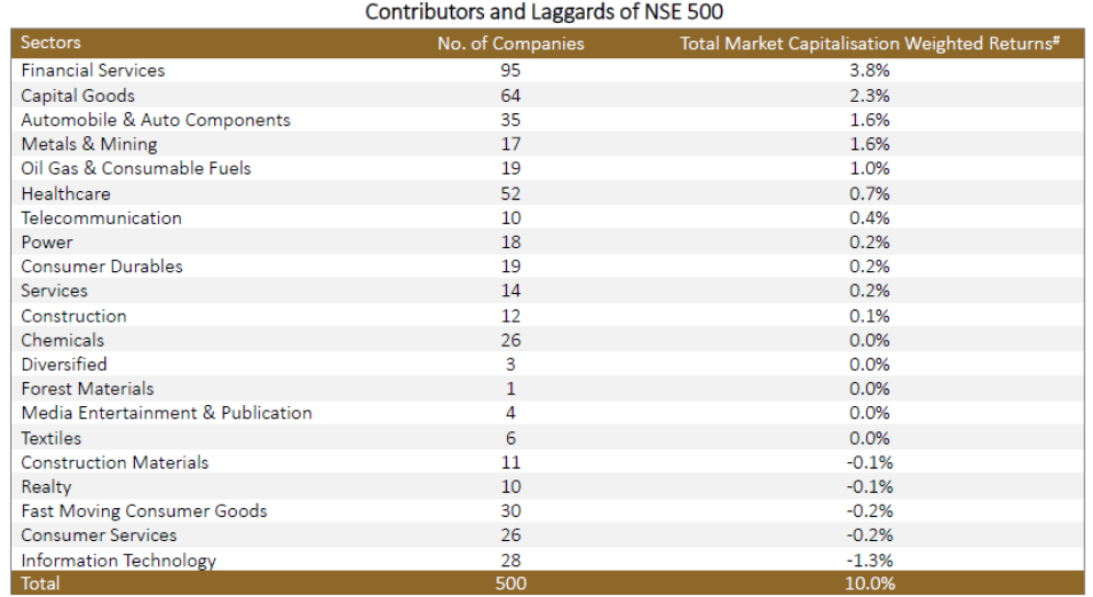Click the value 26 for Chemicals
The width and height of the screenshot is (1093, 597).
510,341
